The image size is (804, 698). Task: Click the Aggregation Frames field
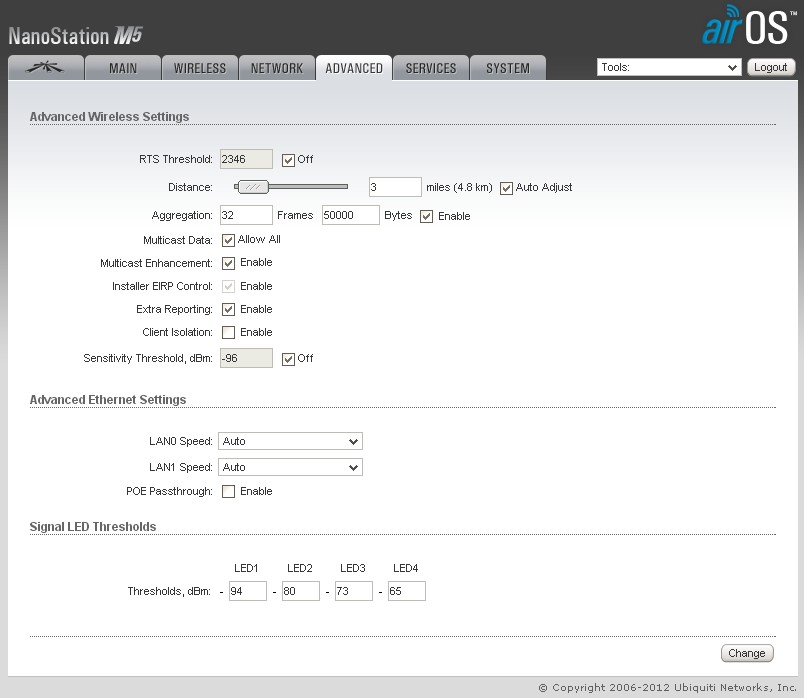[246, 215]
